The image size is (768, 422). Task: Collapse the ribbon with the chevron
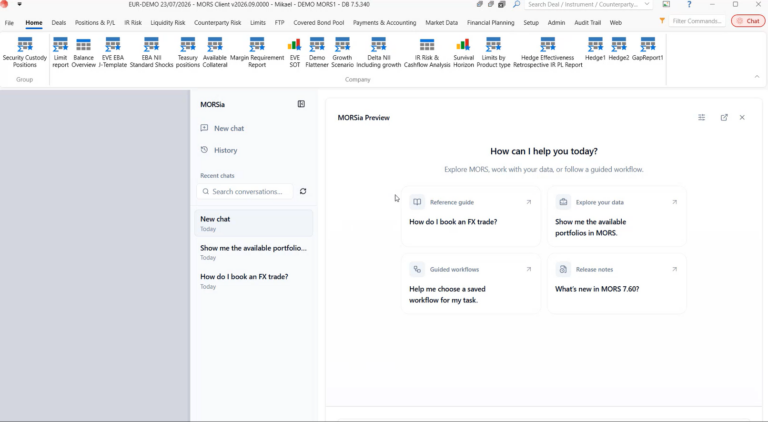[757, 77]
